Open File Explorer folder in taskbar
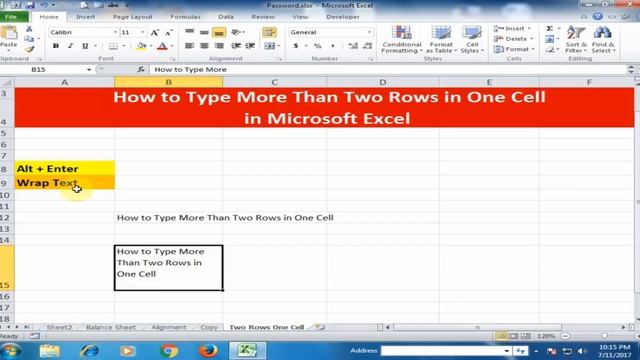This screenshot has width=640, height=360. pyautogui.click(x=50, y=351)
